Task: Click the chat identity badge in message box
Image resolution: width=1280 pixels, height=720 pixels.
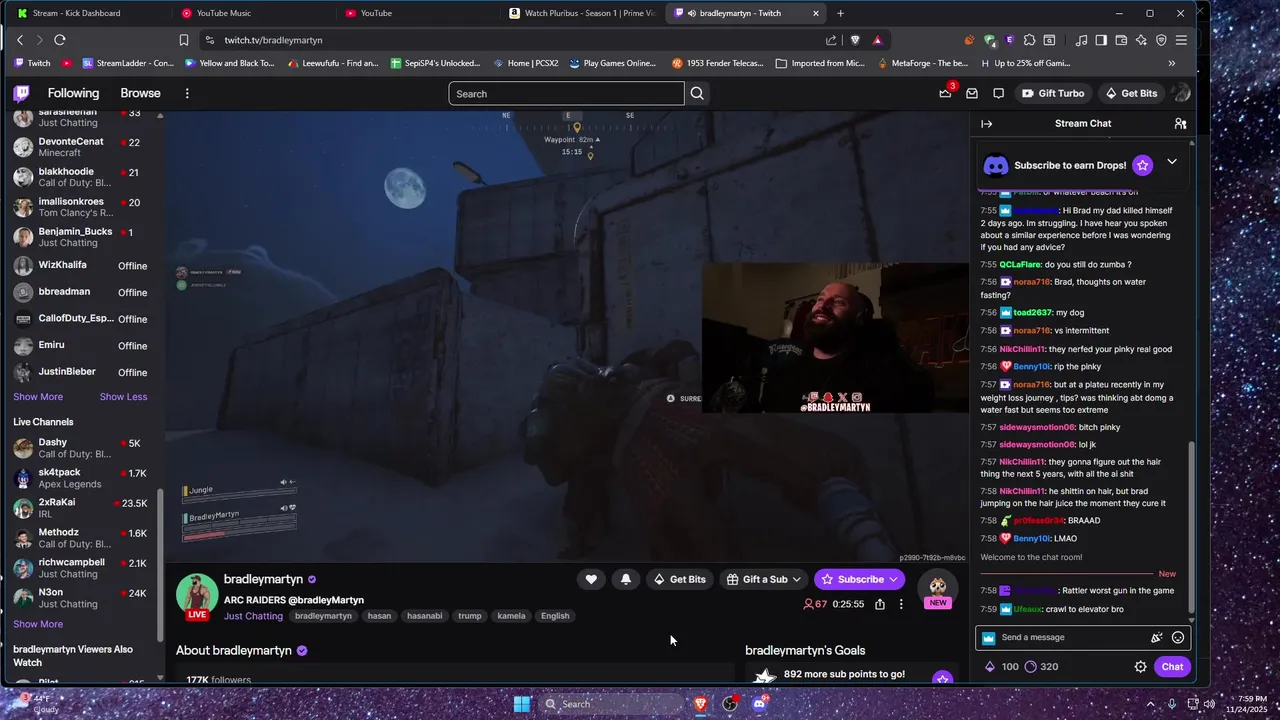Action: pyautogui.click(x=989, y=638)
